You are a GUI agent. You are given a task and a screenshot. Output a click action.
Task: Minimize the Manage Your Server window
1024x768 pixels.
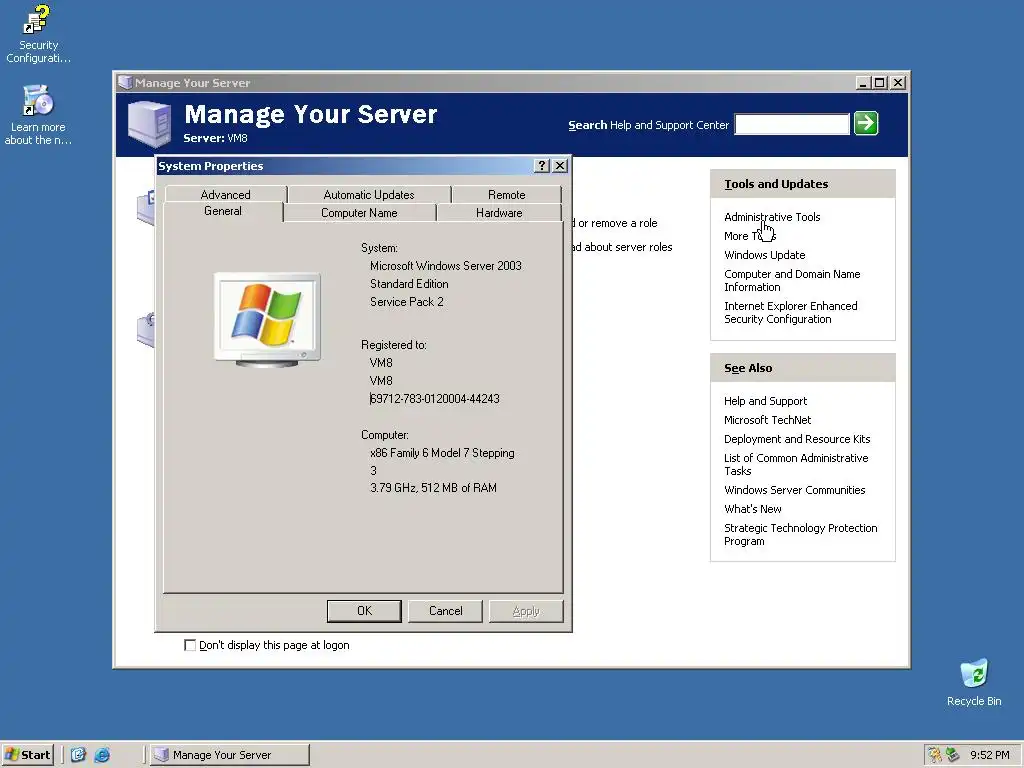pyautogui.click(x=863, y=83)
